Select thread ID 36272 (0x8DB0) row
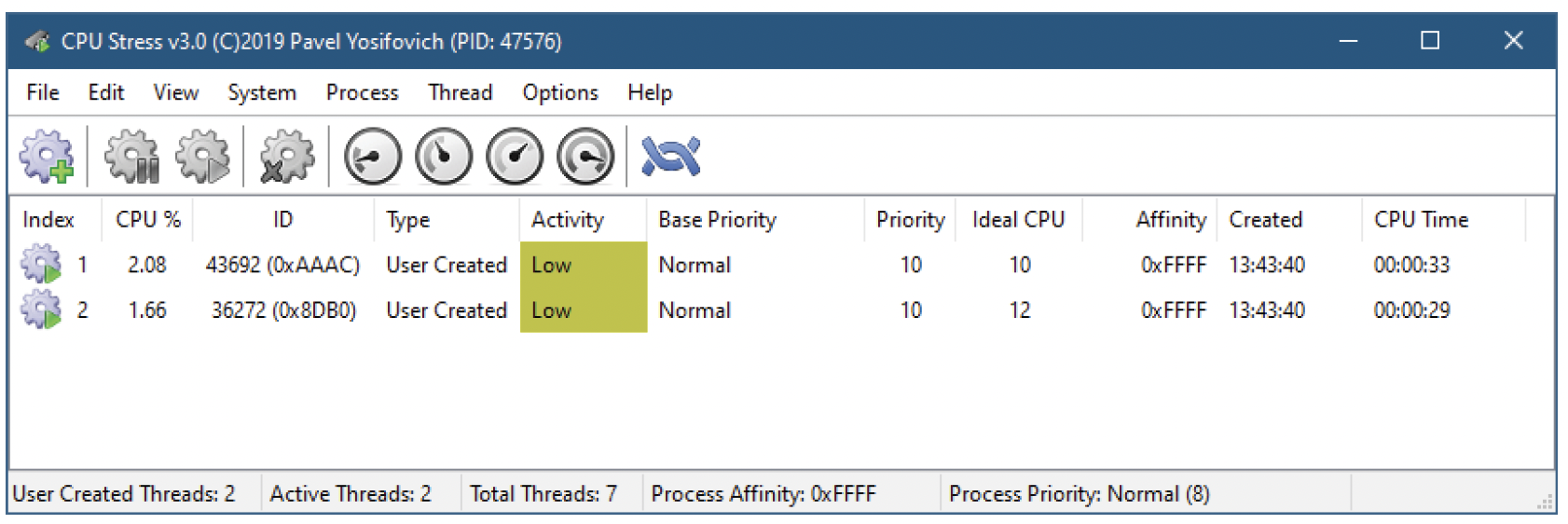Image resolution: width=1568 pixels, height=524 pixels. [781, 310]
